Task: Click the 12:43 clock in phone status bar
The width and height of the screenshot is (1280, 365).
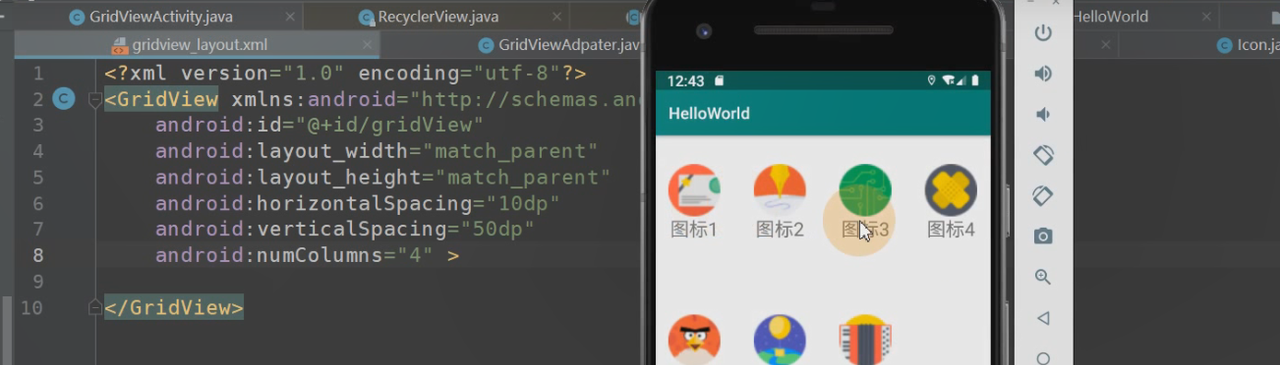Action: coord(685,80)
